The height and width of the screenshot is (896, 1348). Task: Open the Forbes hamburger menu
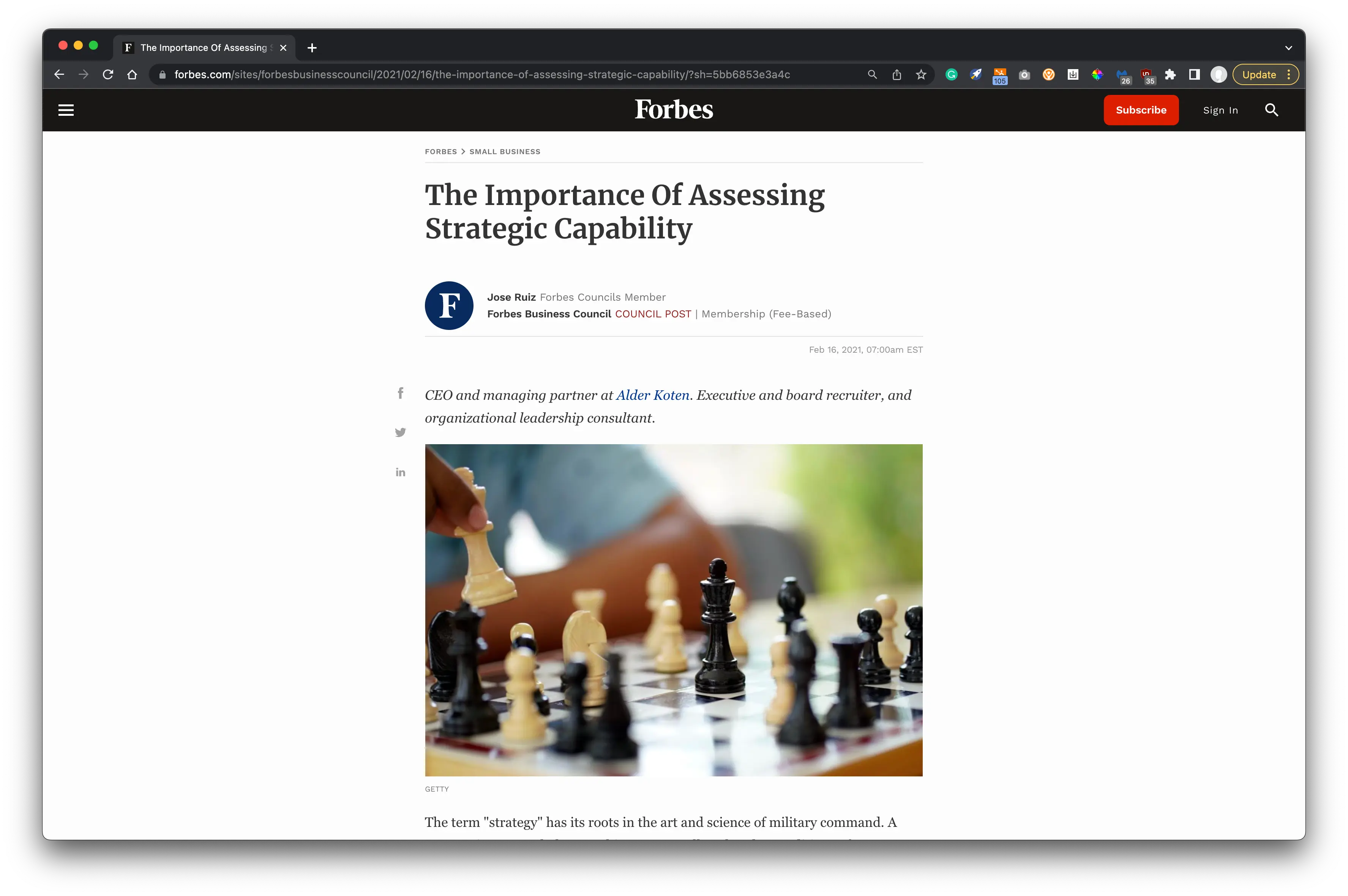point(66,110)
